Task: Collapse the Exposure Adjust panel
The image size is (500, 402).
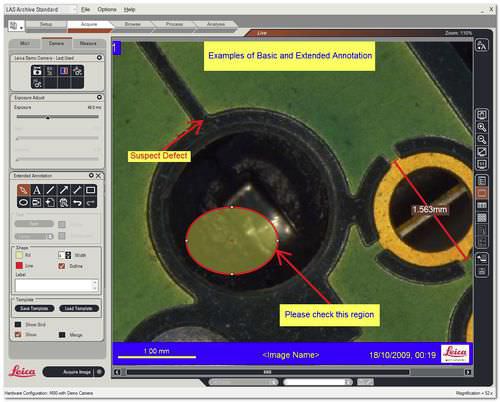Action: pos(99,97)
